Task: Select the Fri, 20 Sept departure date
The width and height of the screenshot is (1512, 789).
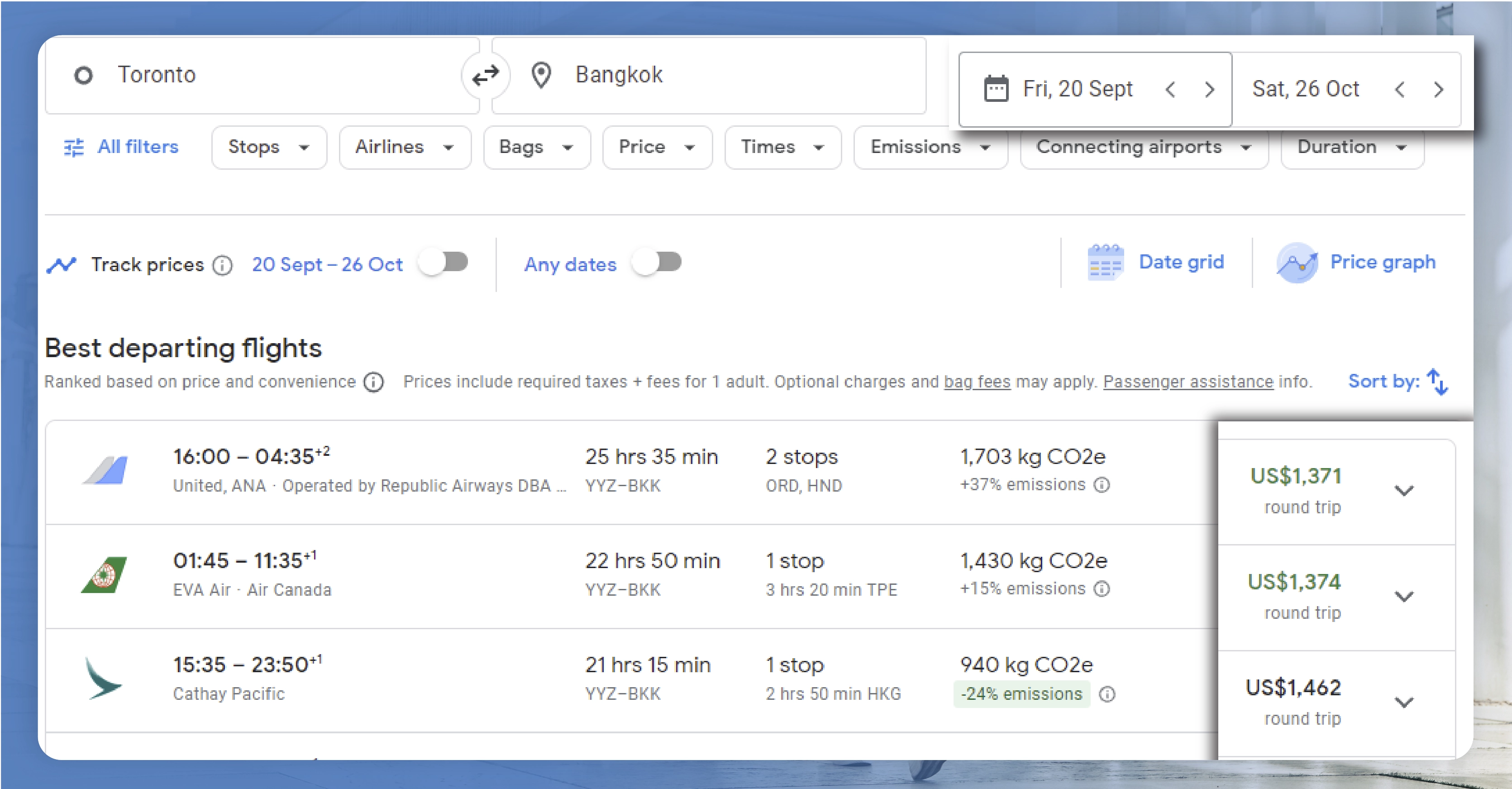Action: click(x=1078, y=89)
